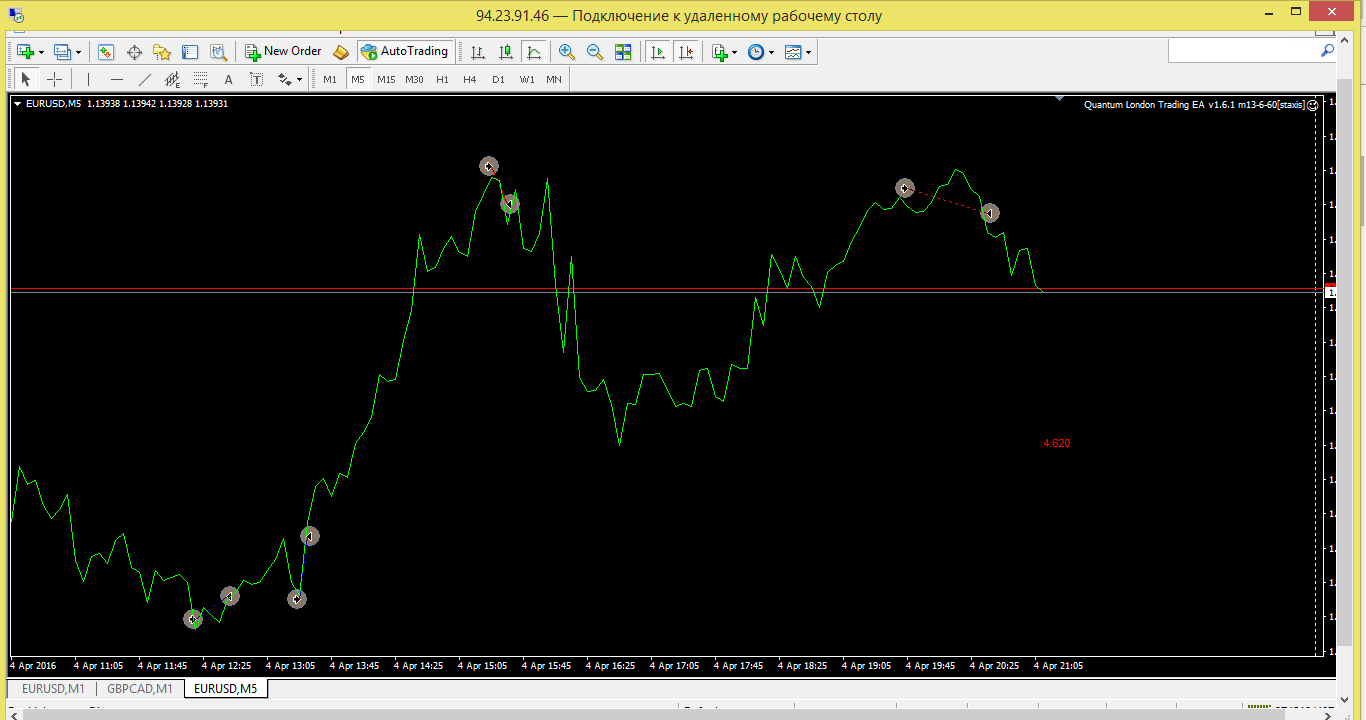Image resolution: width=1366 pixels, height=720 pixels.
Task: Switch to H1 timeframe
Action: (x=442, y=79)
